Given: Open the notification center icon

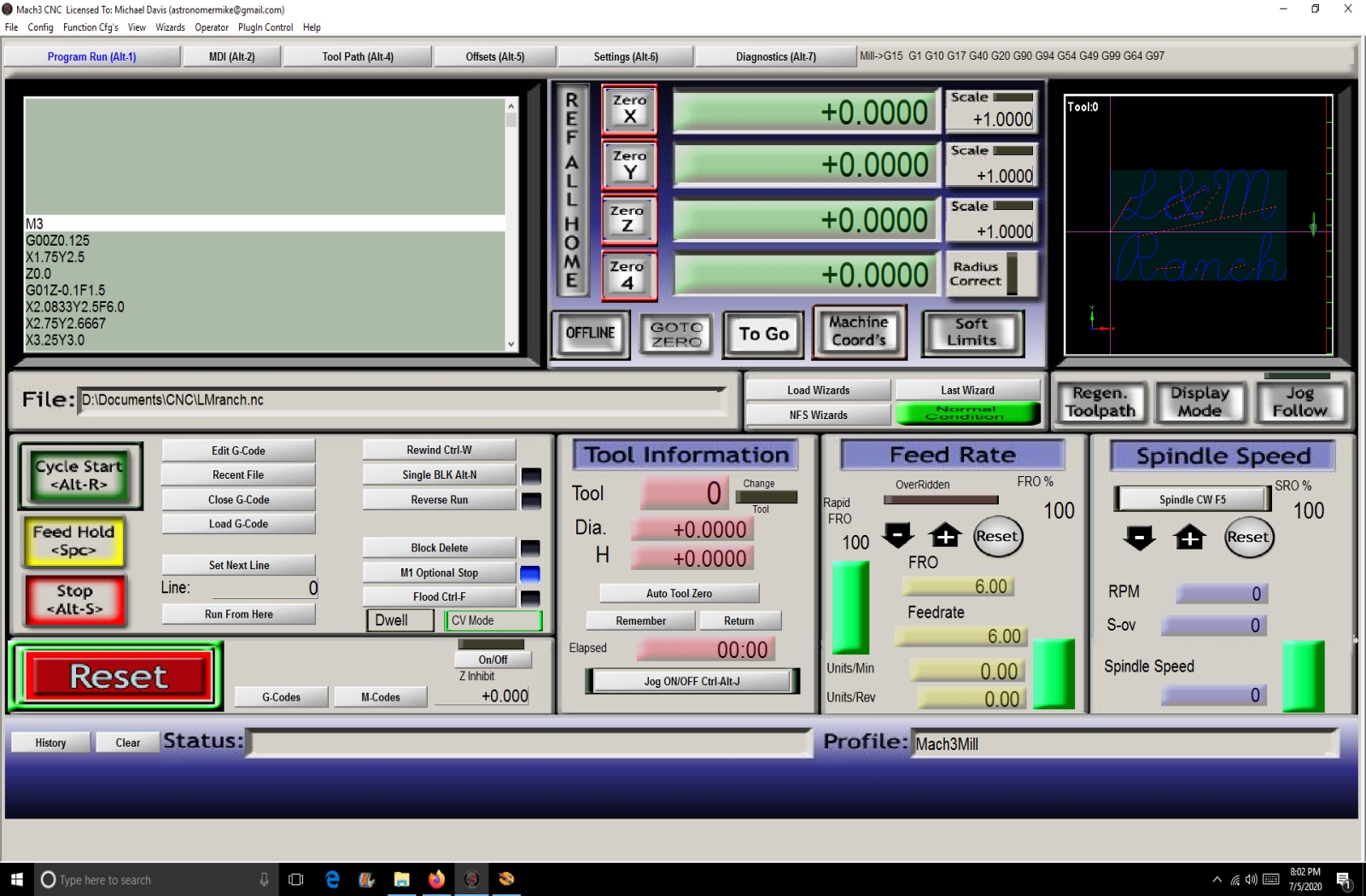Looking at the screenshot, I should click(x=1343, y=880).
